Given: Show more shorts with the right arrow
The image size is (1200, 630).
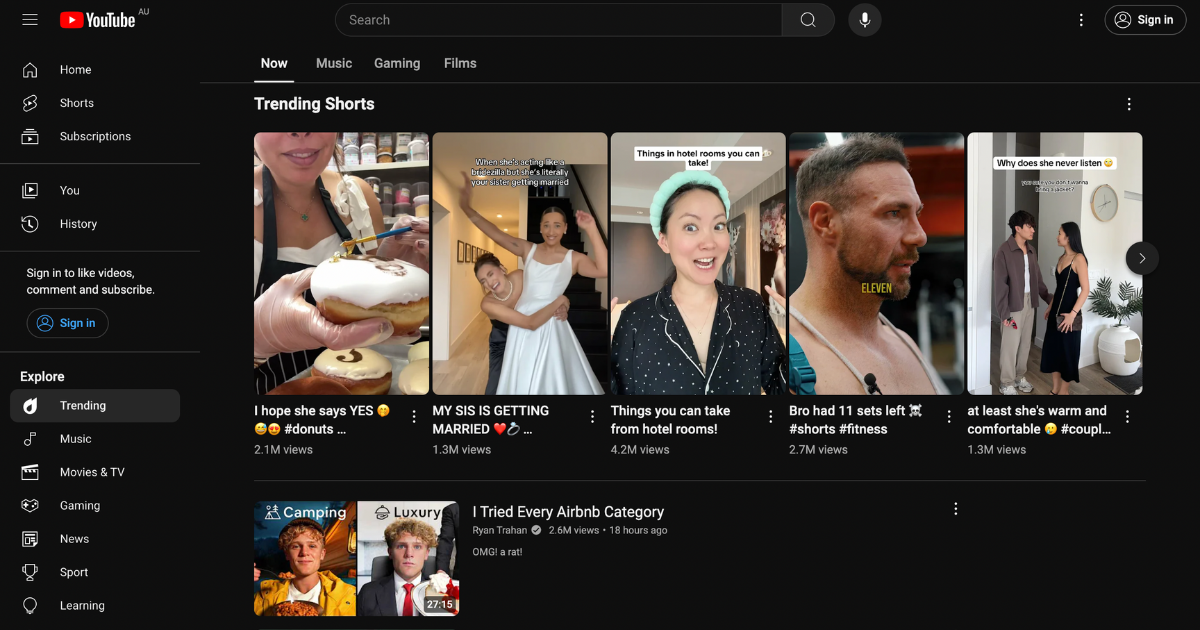Looking at the screenshot, I should point(1141,258).
